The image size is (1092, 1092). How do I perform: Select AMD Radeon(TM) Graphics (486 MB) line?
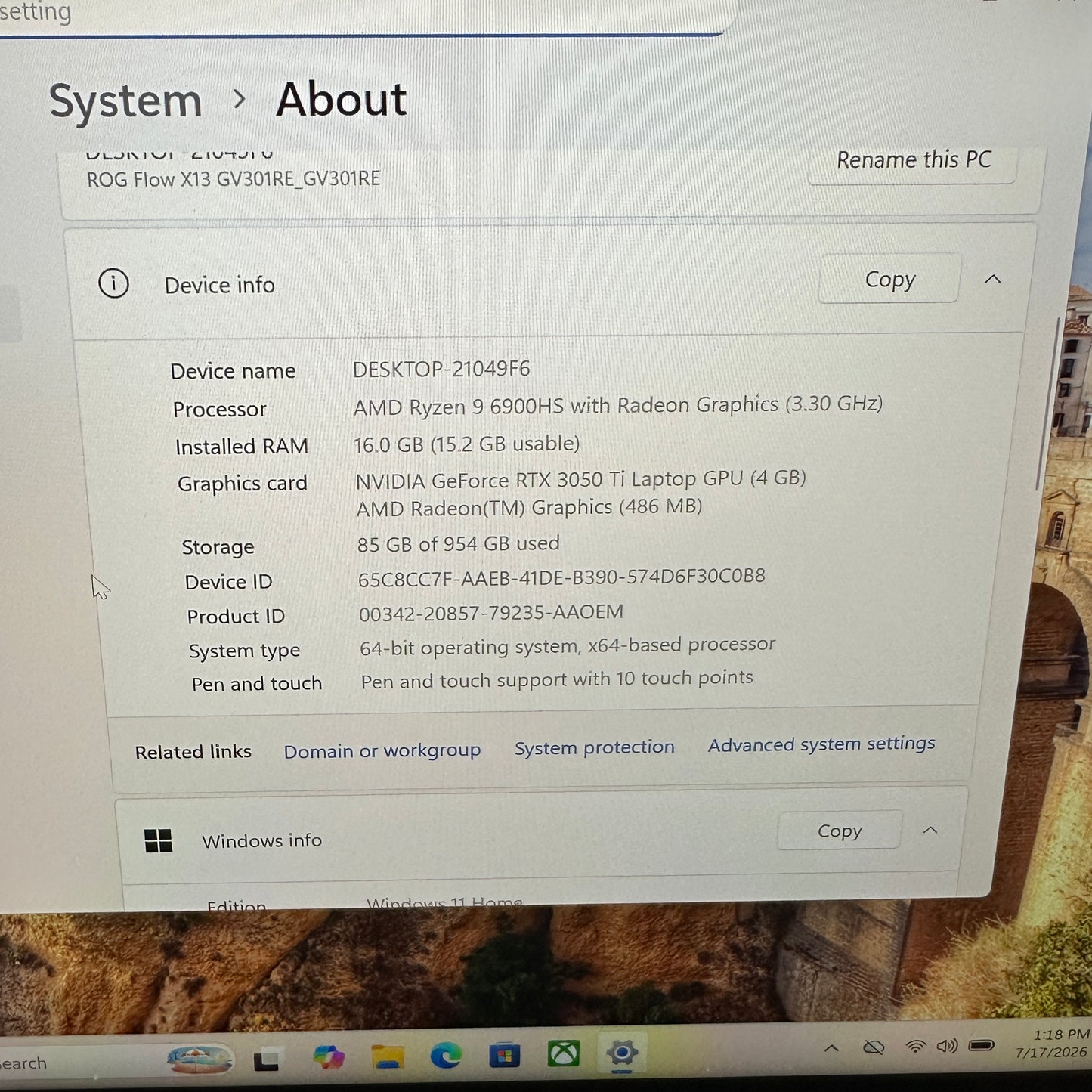[529, 507]
